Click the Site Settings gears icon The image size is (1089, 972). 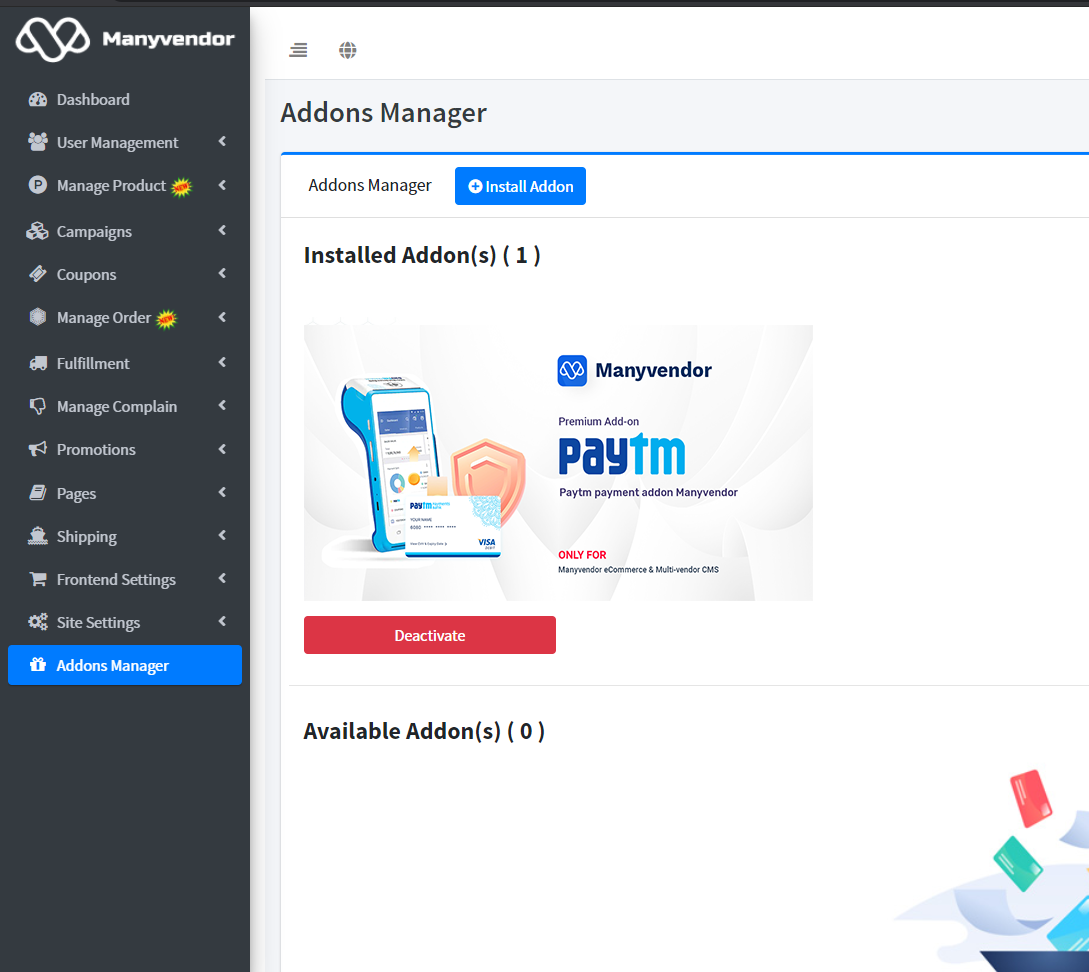pyautogui.click(x=38, y=622)
